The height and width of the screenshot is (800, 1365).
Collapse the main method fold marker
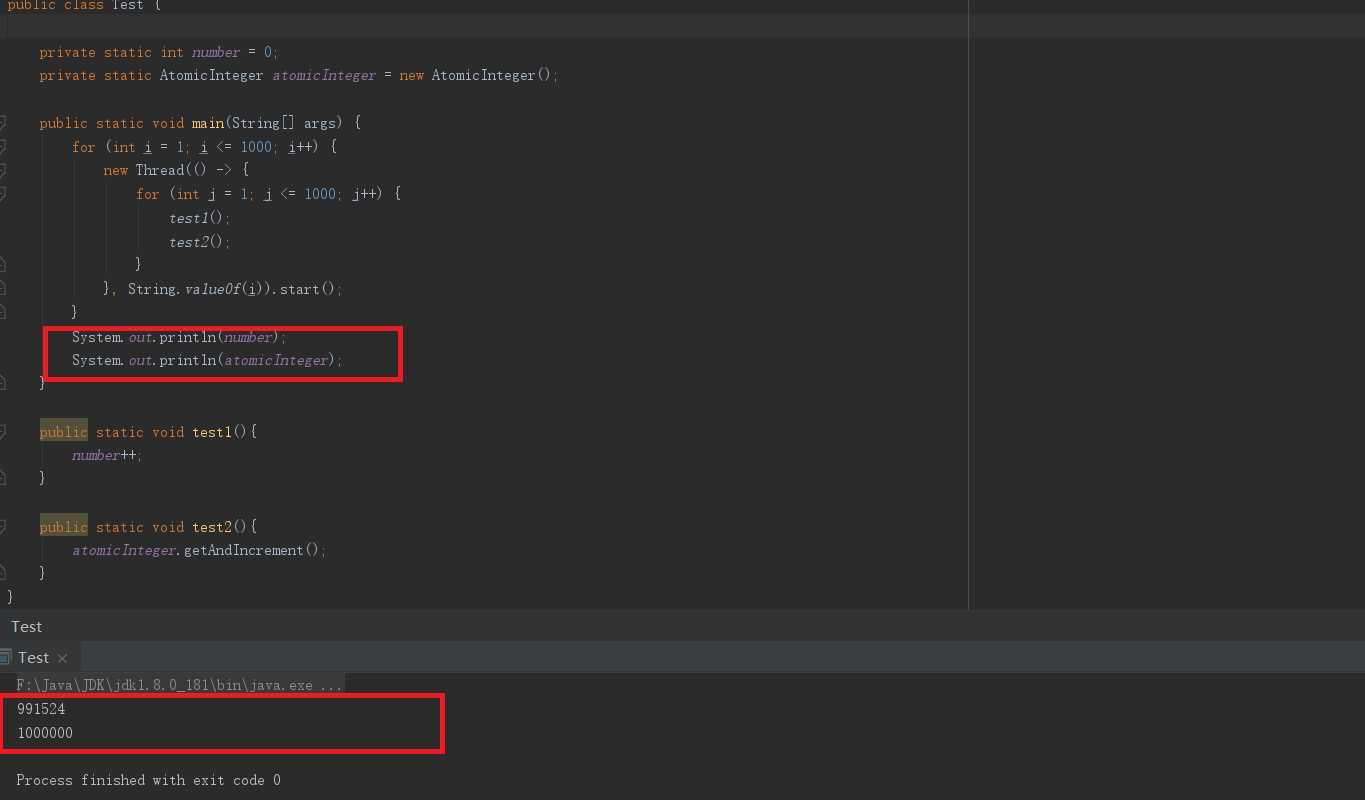coord(2,123)
